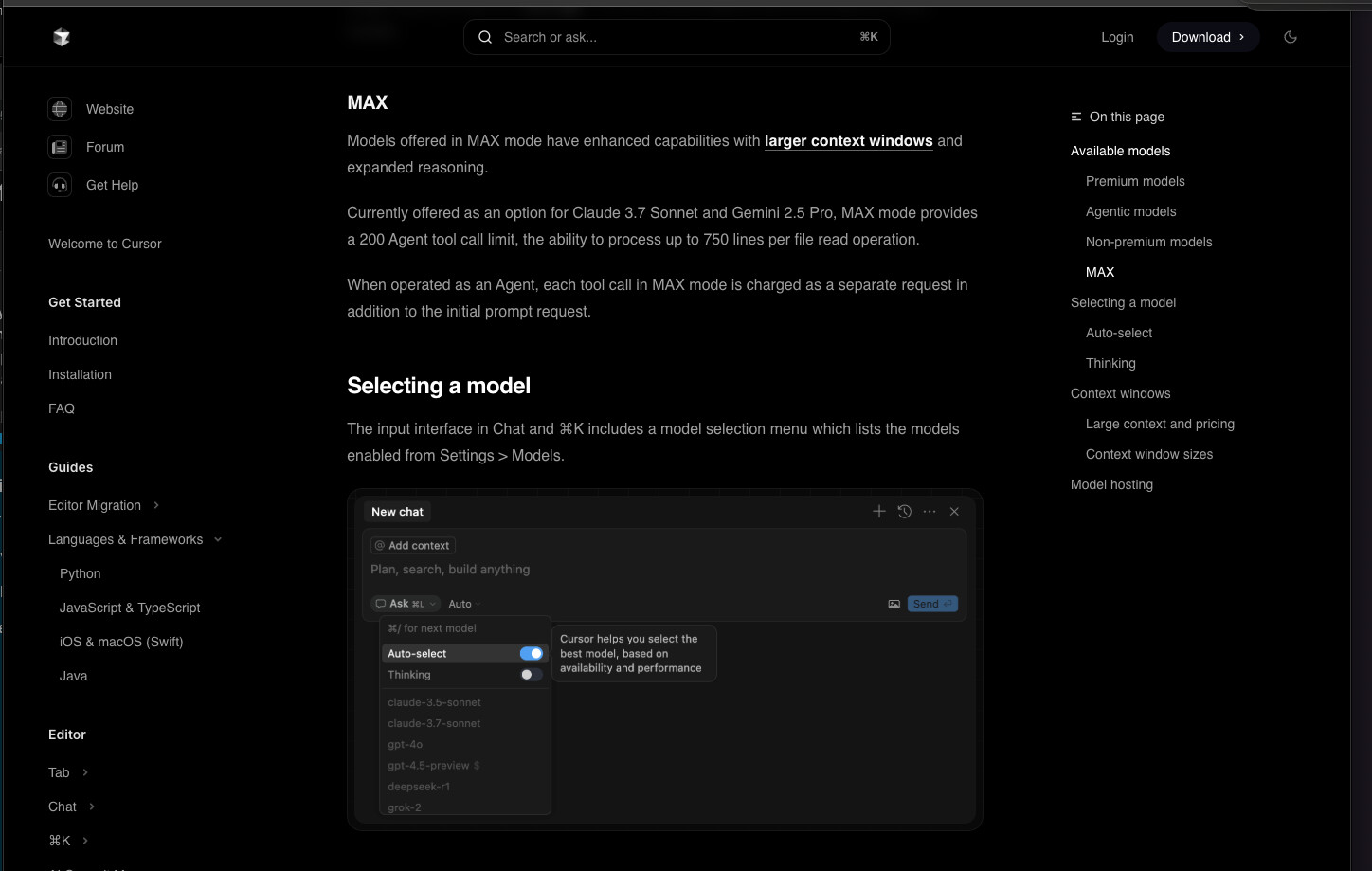The image size is (1372, 871).
Task: Click the Get Help headset icon
Action: click(60, 185)
